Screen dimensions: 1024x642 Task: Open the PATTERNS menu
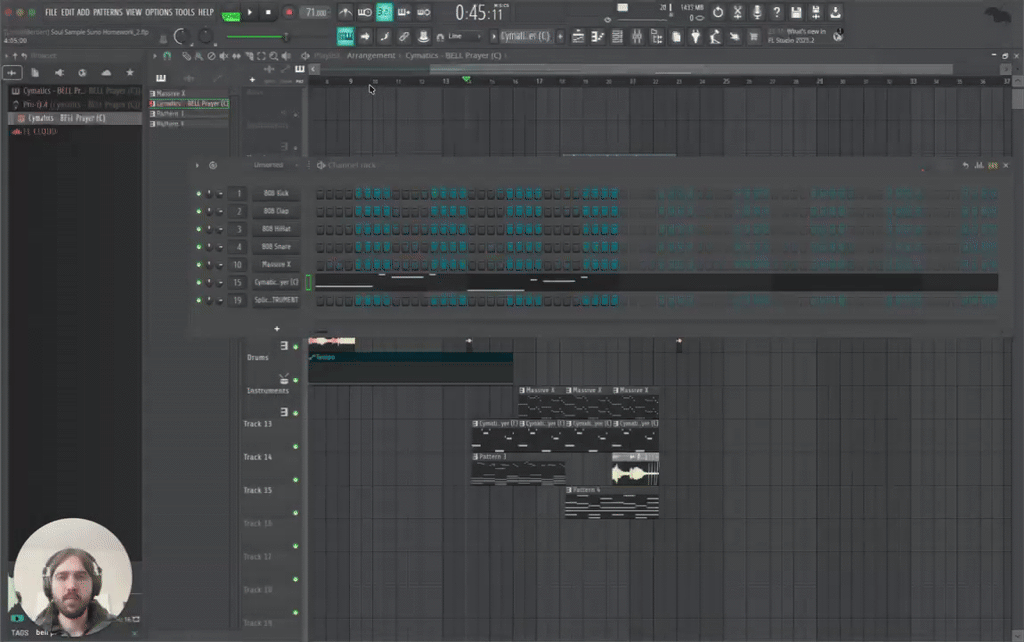click(x=108, y=12)
